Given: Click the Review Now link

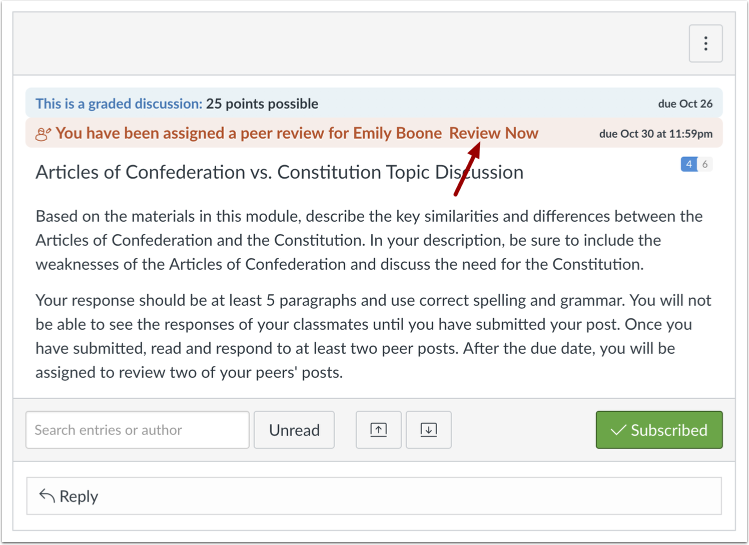Looking at the screenshot, I should [x=493, y=133].
